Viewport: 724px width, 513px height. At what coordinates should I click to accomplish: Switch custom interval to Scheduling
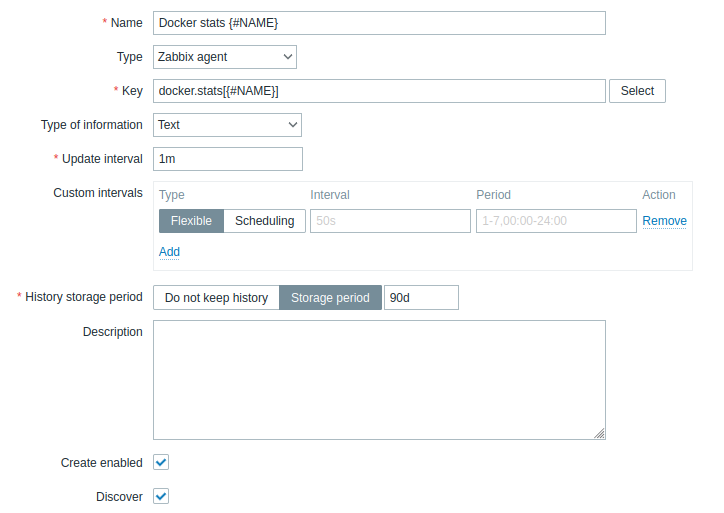point(264,221)
